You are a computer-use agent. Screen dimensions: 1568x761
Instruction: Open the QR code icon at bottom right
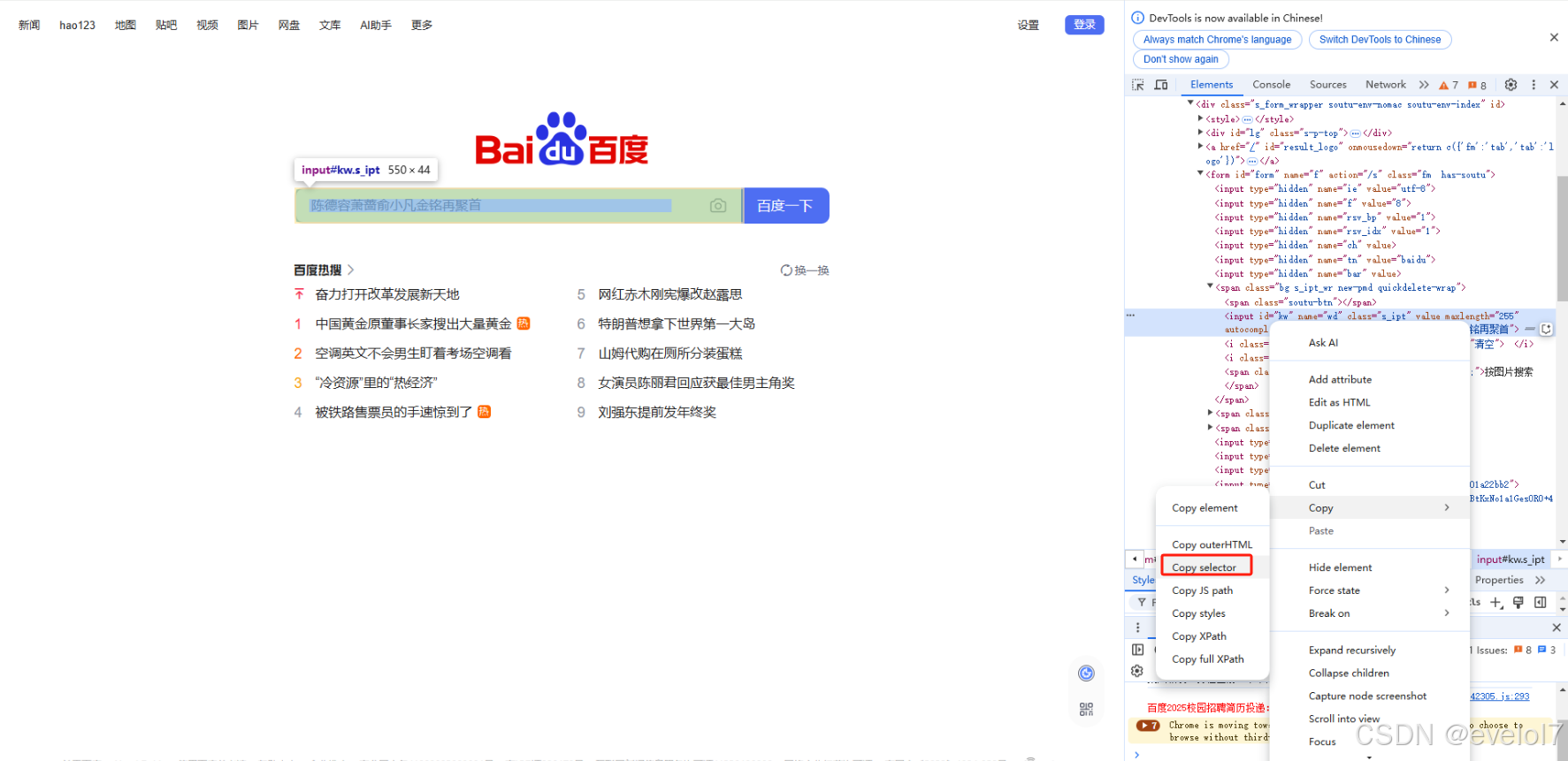(1086, 709)
